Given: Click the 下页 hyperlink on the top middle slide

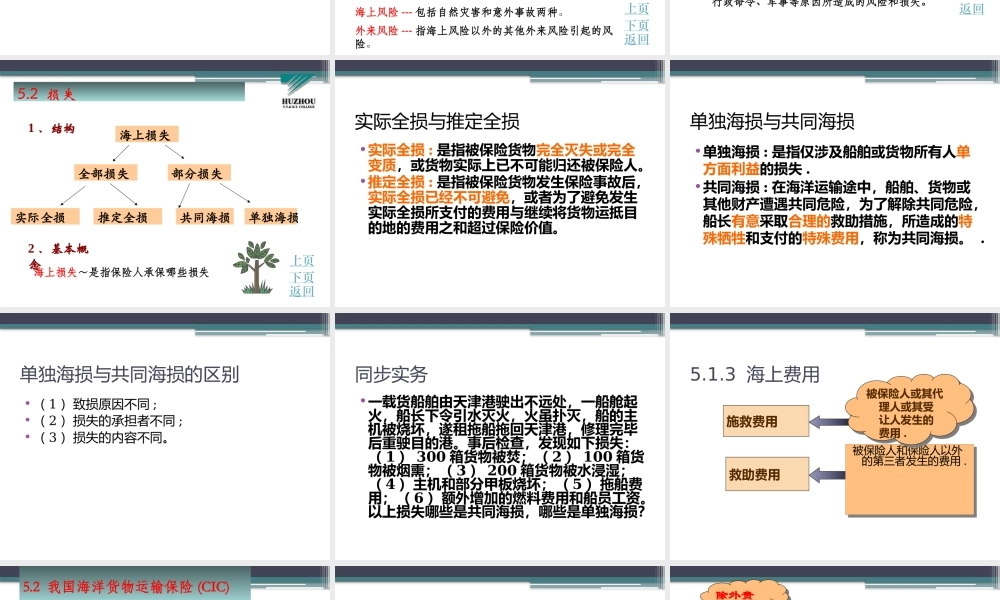Looking at the screenshot, I should [x=639, y=26].
